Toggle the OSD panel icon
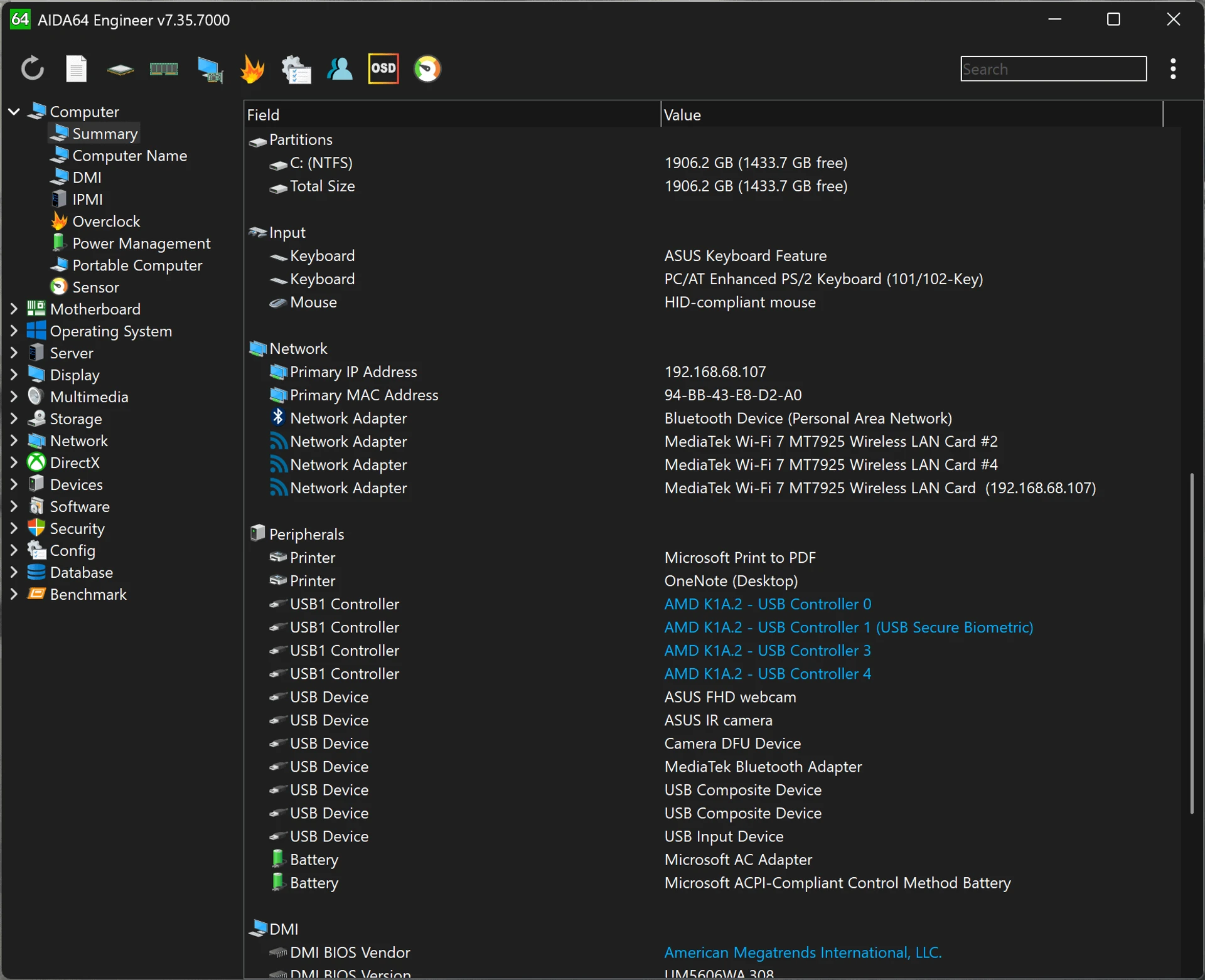 (383, 68)
